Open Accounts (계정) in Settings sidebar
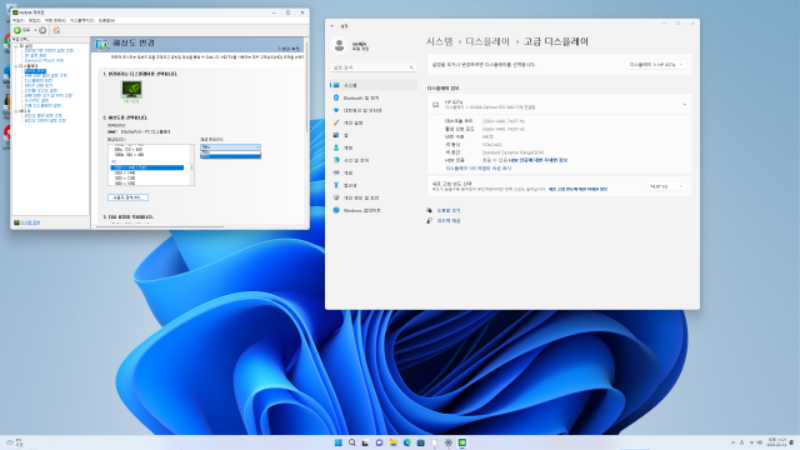800x450 pixels. (373, 147)
